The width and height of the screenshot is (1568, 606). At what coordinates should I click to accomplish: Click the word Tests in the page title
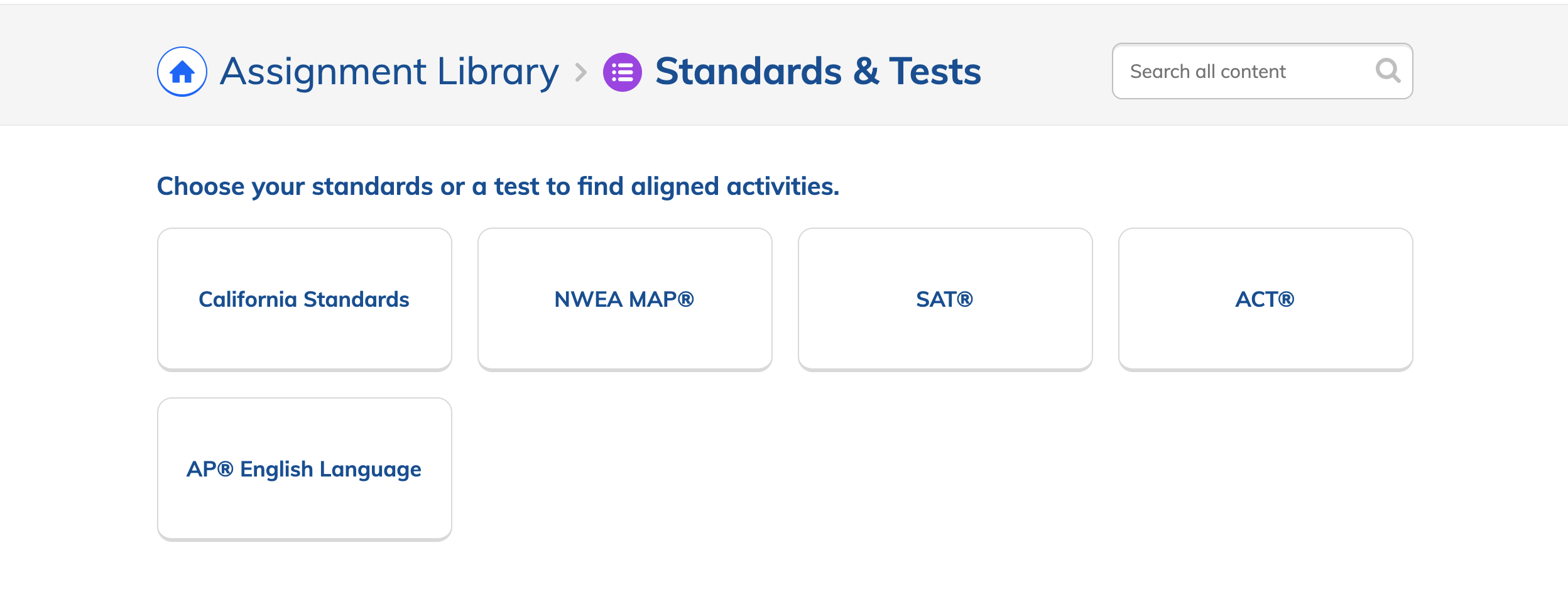(x=935, y=71)
